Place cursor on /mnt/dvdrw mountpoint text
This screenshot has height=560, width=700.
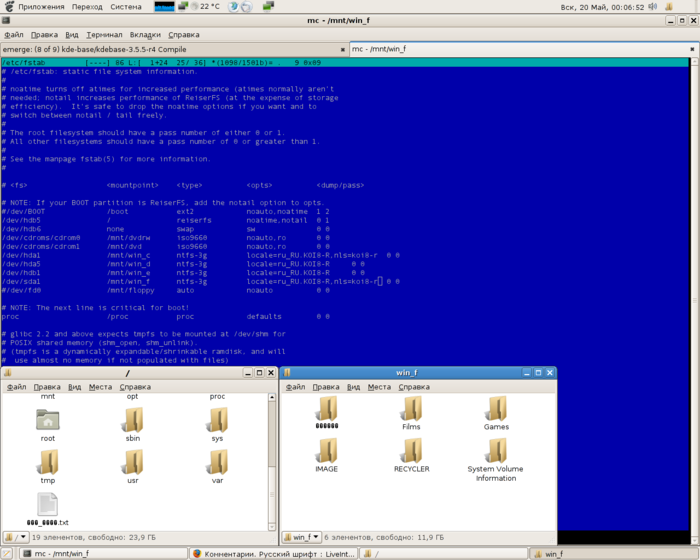(x=129, y=238)
